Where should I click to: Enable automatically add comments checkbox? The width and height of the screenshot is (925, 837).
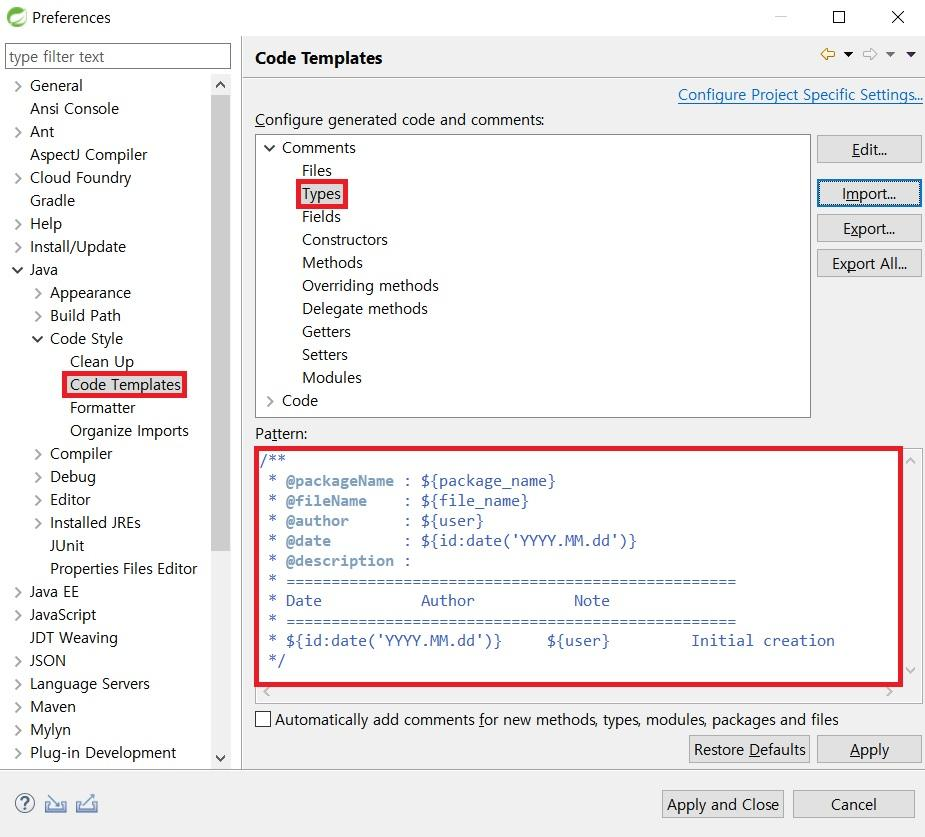(263, 719)
